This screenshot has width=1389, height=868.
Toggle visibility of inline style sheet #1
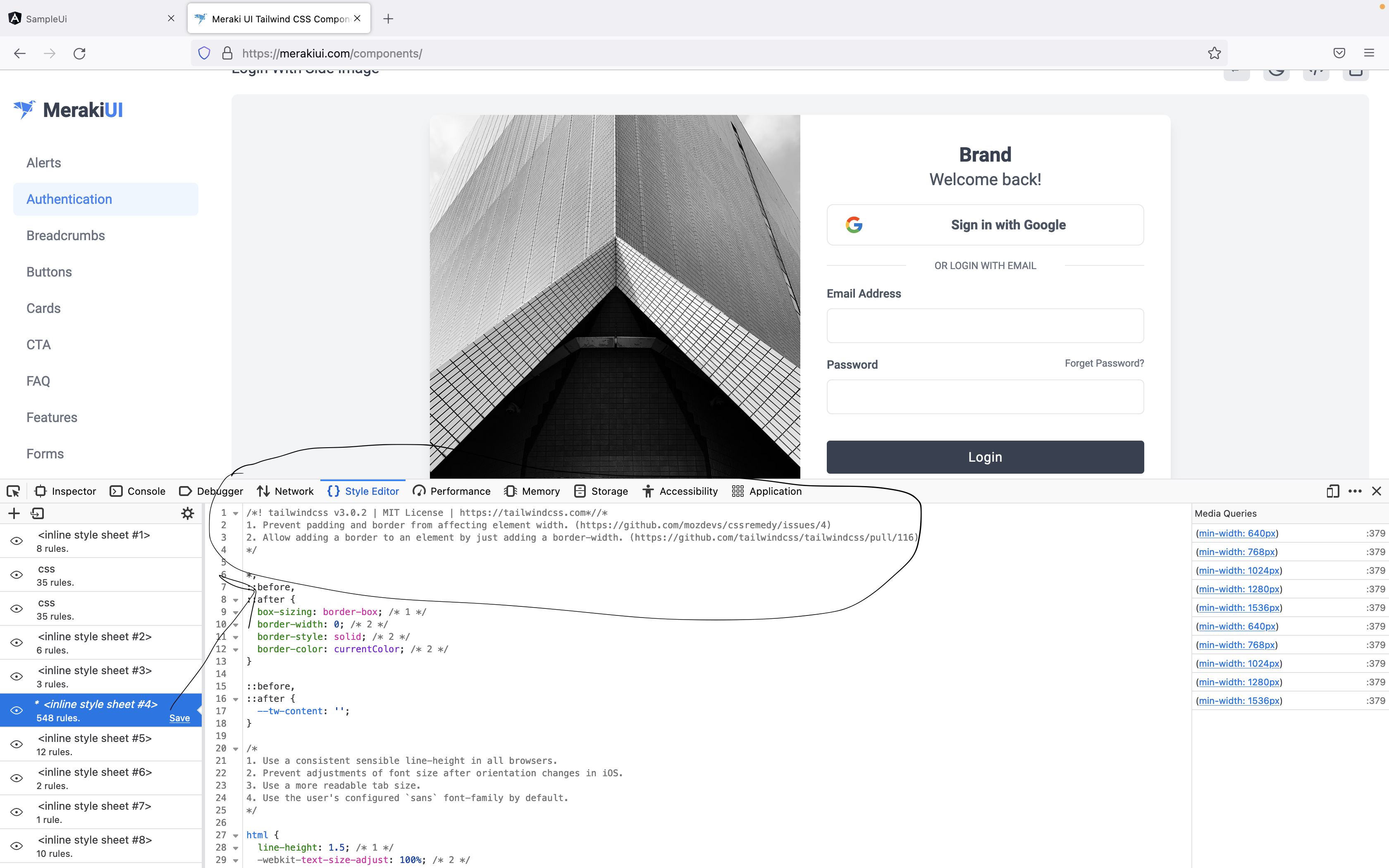pyautogui.click(x=17, y=541)
